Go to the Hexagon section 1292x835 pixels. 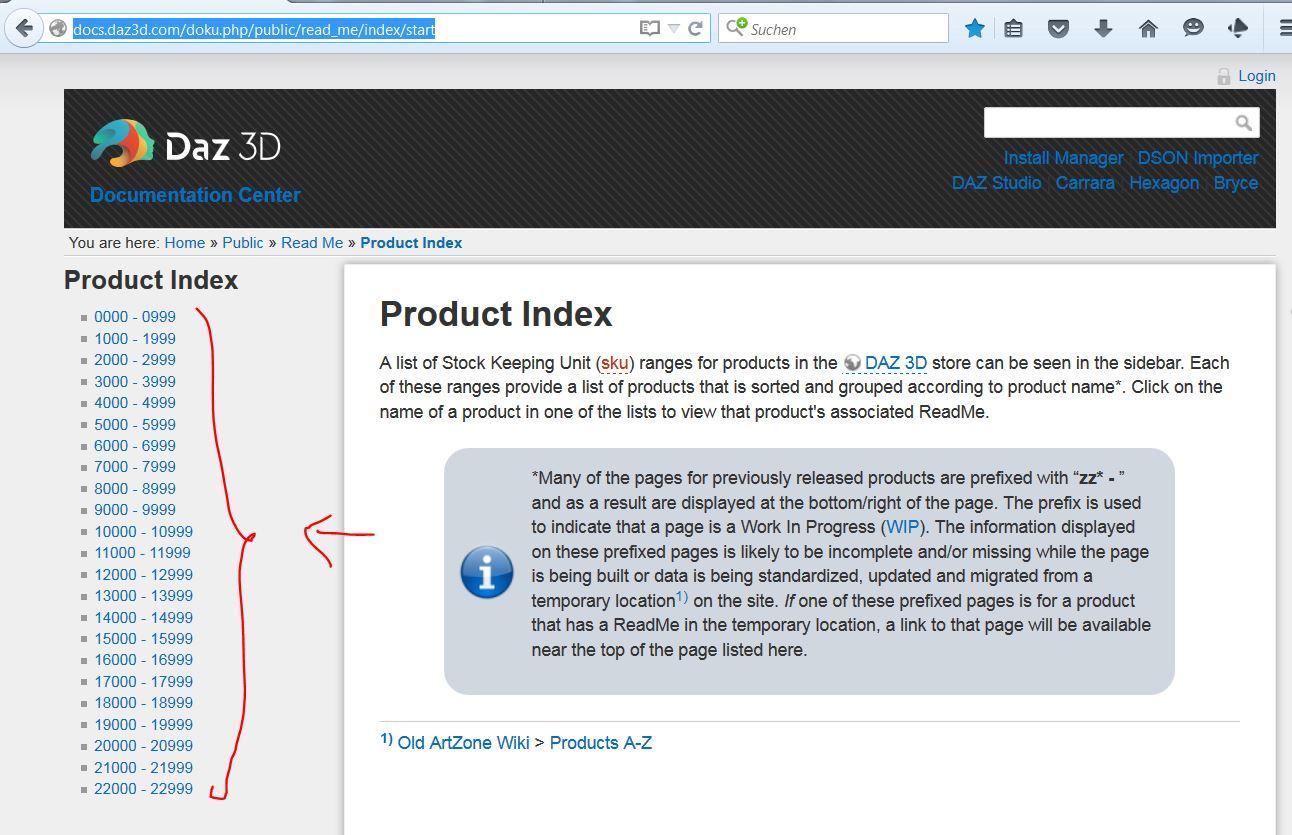pyautogui.click(x=1164, y=183)
